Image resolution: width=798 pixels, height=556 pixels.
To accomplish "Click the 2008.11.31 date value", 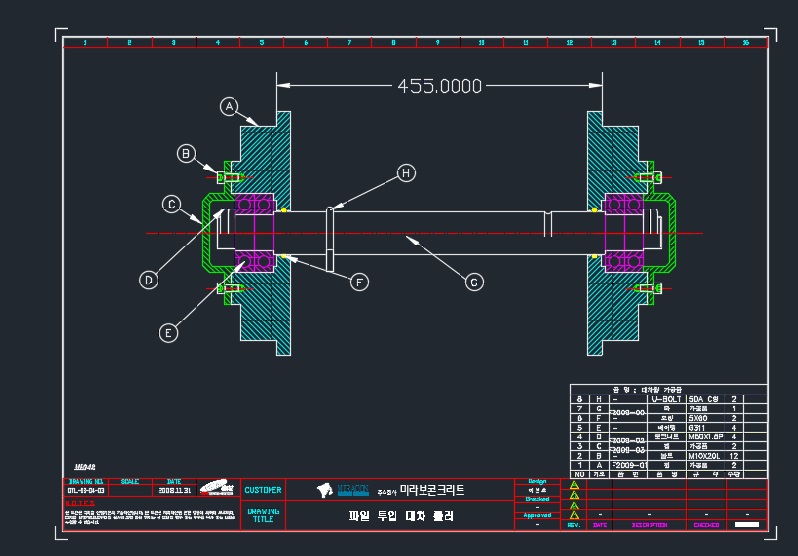I will pos(174,491).
